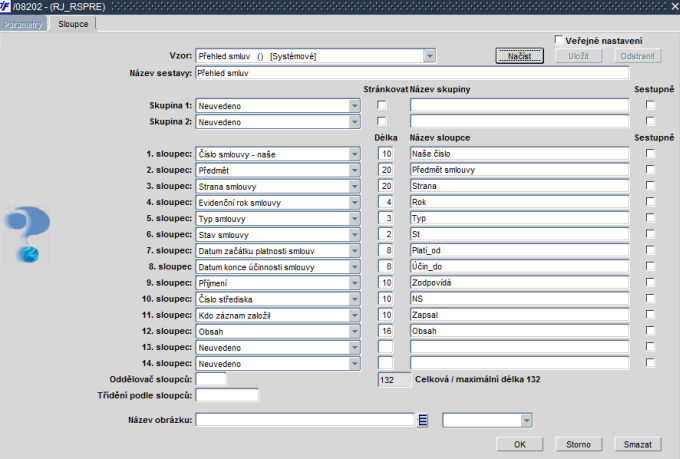
Task: Expand the 2. sloupec Předmět dropdown
Action: click(354, 170)
